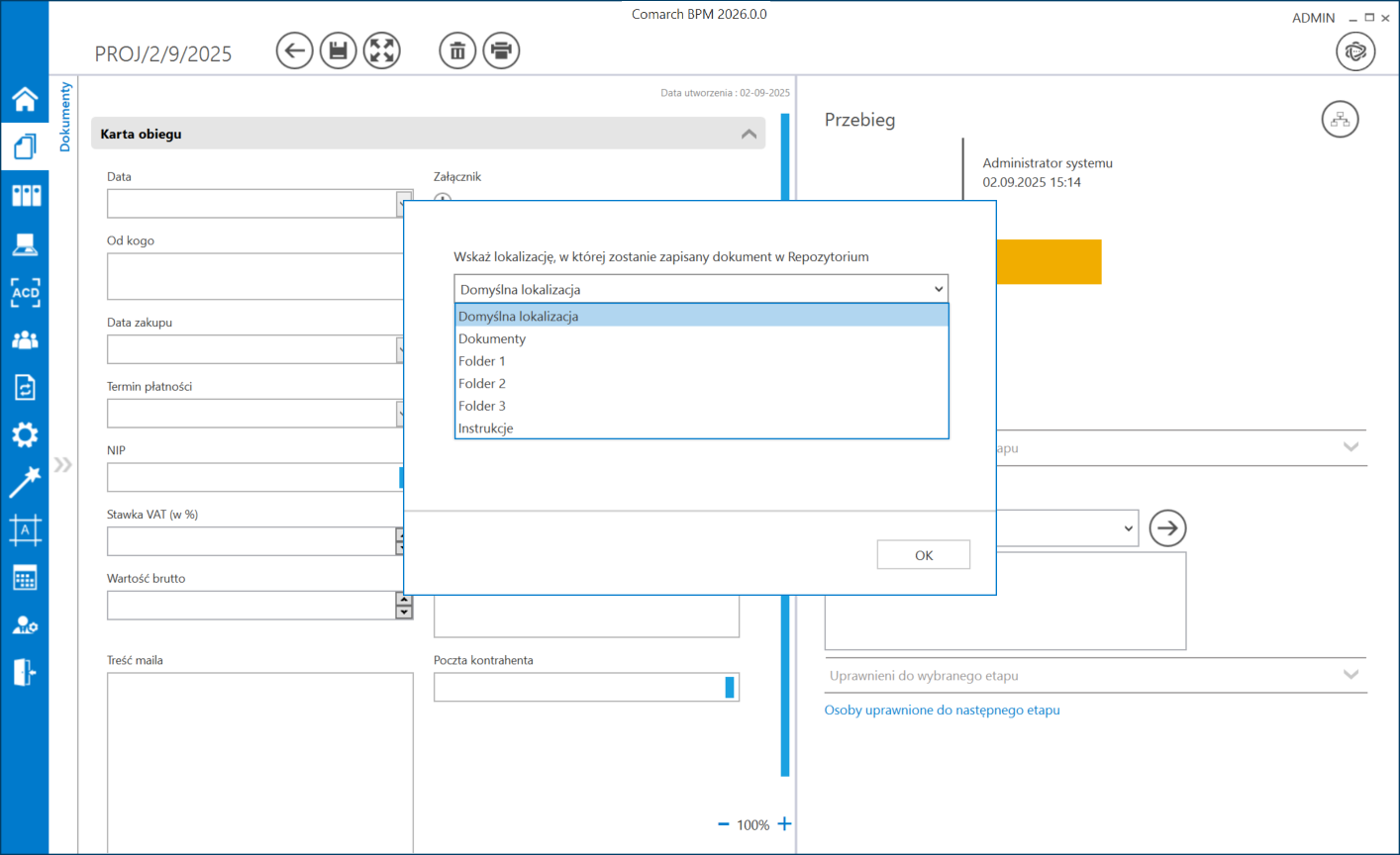The width and height of the screenshot is (1400, 855).
Task: Open the ACD module in the sidebar
Action: tap(25, 292)
